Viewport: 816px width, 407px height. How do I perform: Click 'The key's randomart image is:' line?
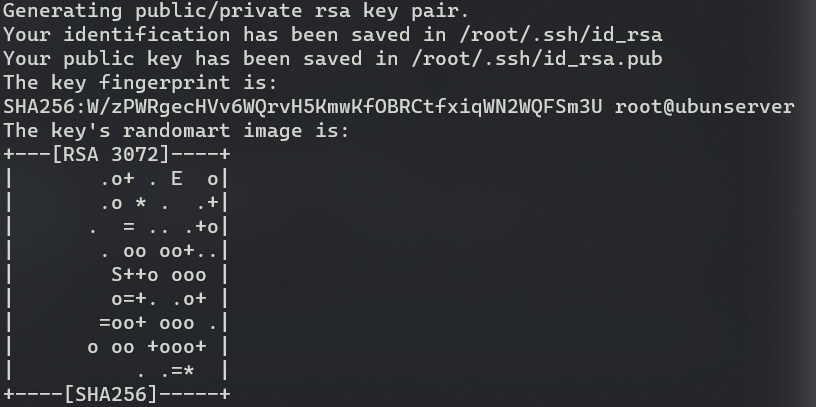[x=176, y=131]
